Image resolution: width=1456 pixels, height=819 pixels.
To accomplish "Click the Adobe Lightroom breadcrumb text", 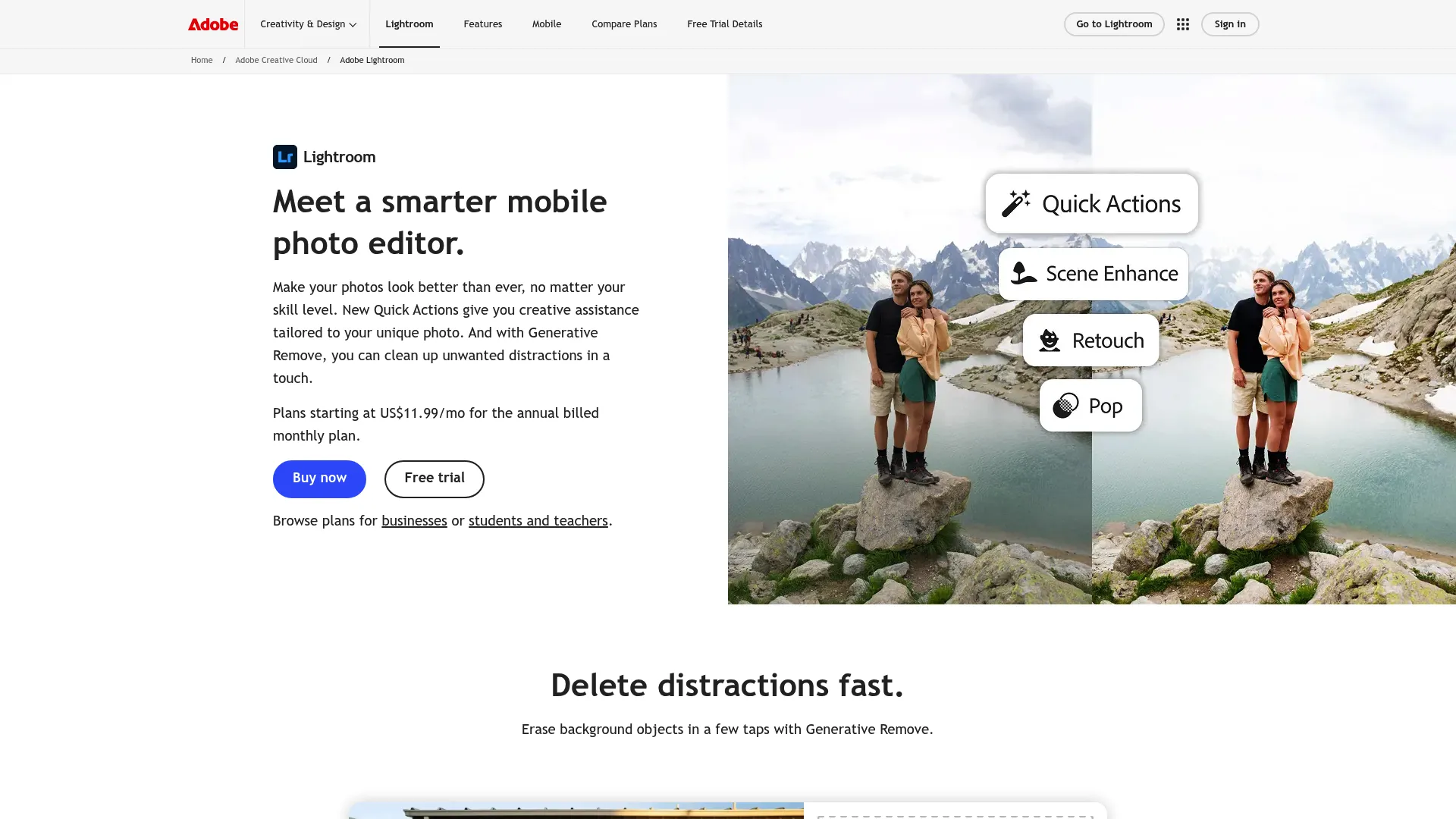I will 372,60.
